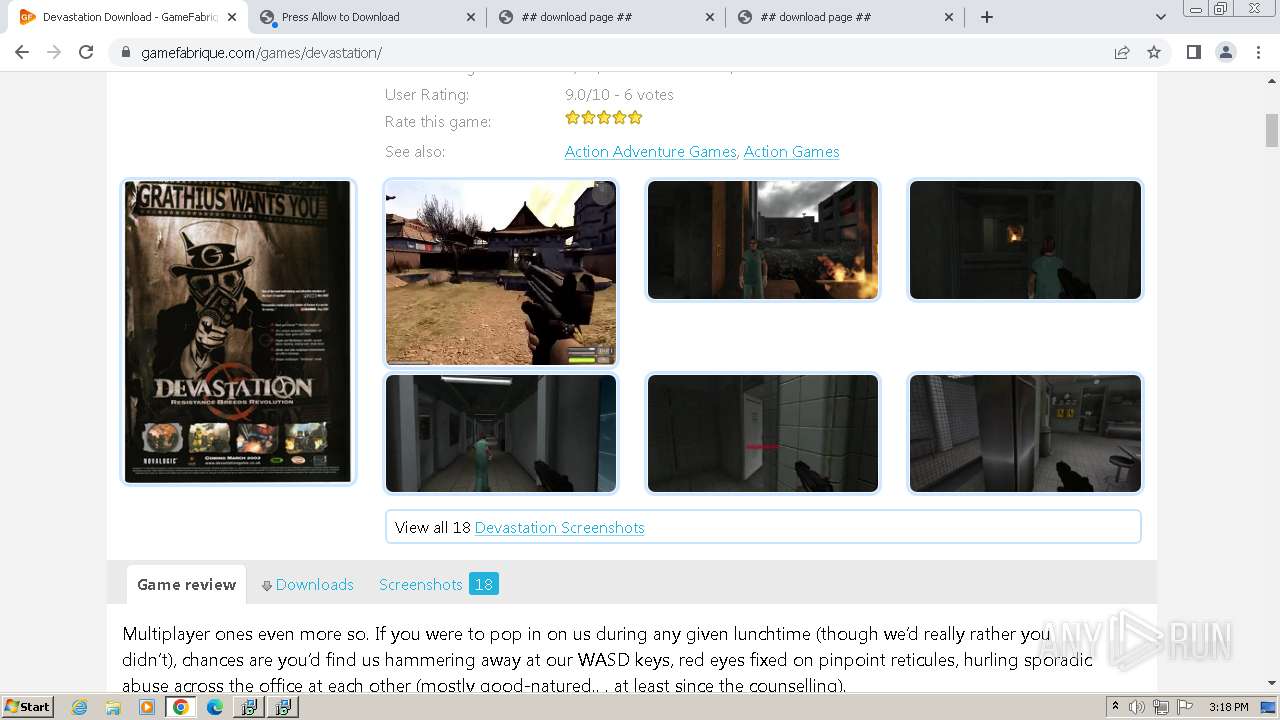Screen dimensions: 1280x720
Task: Launch Internet Explorer from the taskbar
Action: click(79, 707)
